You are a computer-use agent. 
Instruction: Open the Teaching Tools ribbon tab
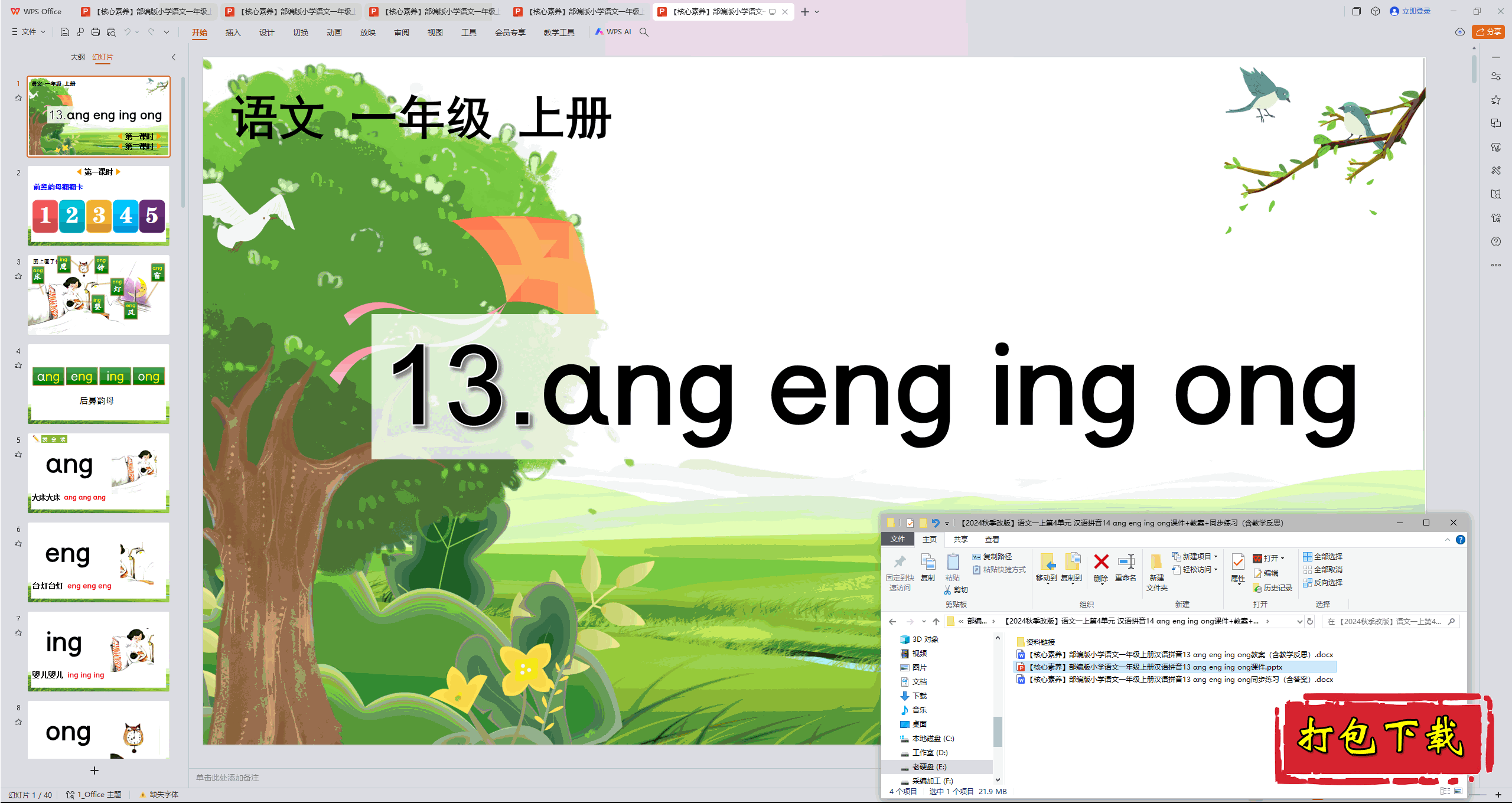click(559, 32)
